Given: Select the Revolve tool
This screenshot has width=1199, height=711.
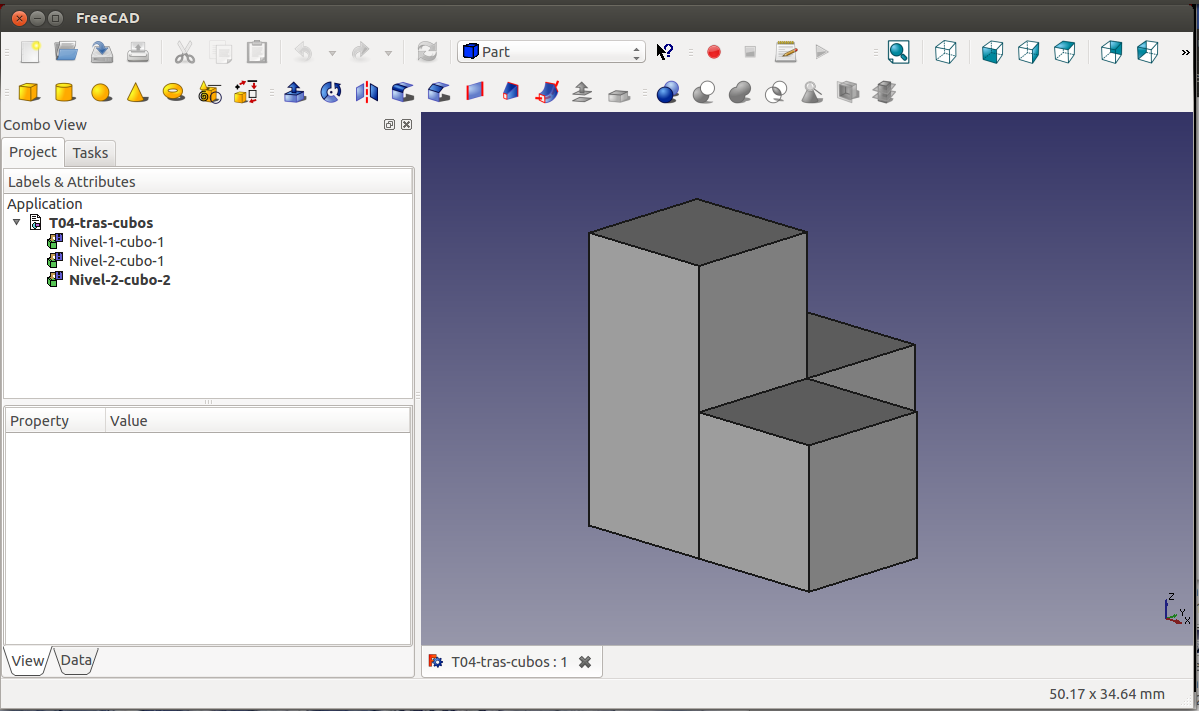Looking at the screenshot, I should click(x=330, y=93).
